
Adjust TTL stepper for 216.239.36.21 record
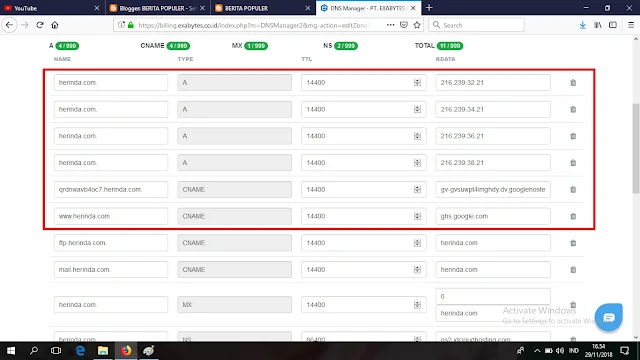(417, 136)
